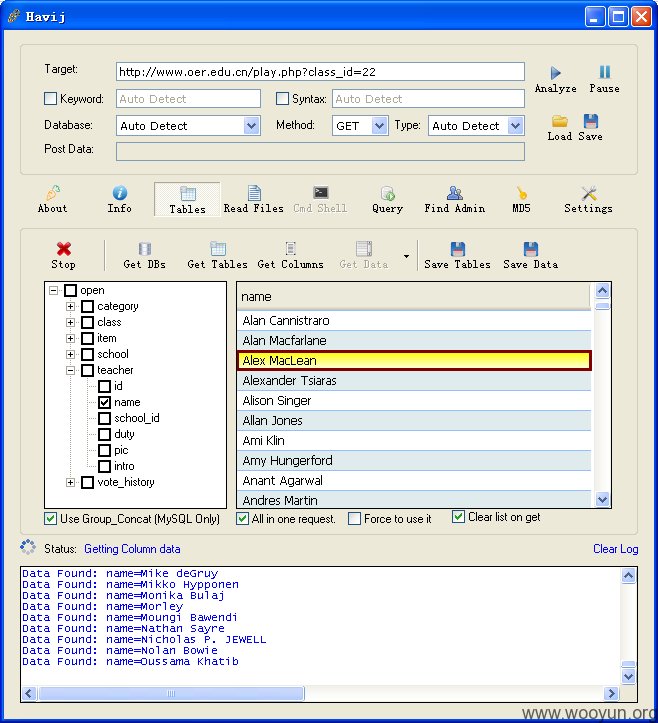Screen dimensions: 658x723
Task: Select the Alan Cannistraro row
Action: [x=414, y=320]
